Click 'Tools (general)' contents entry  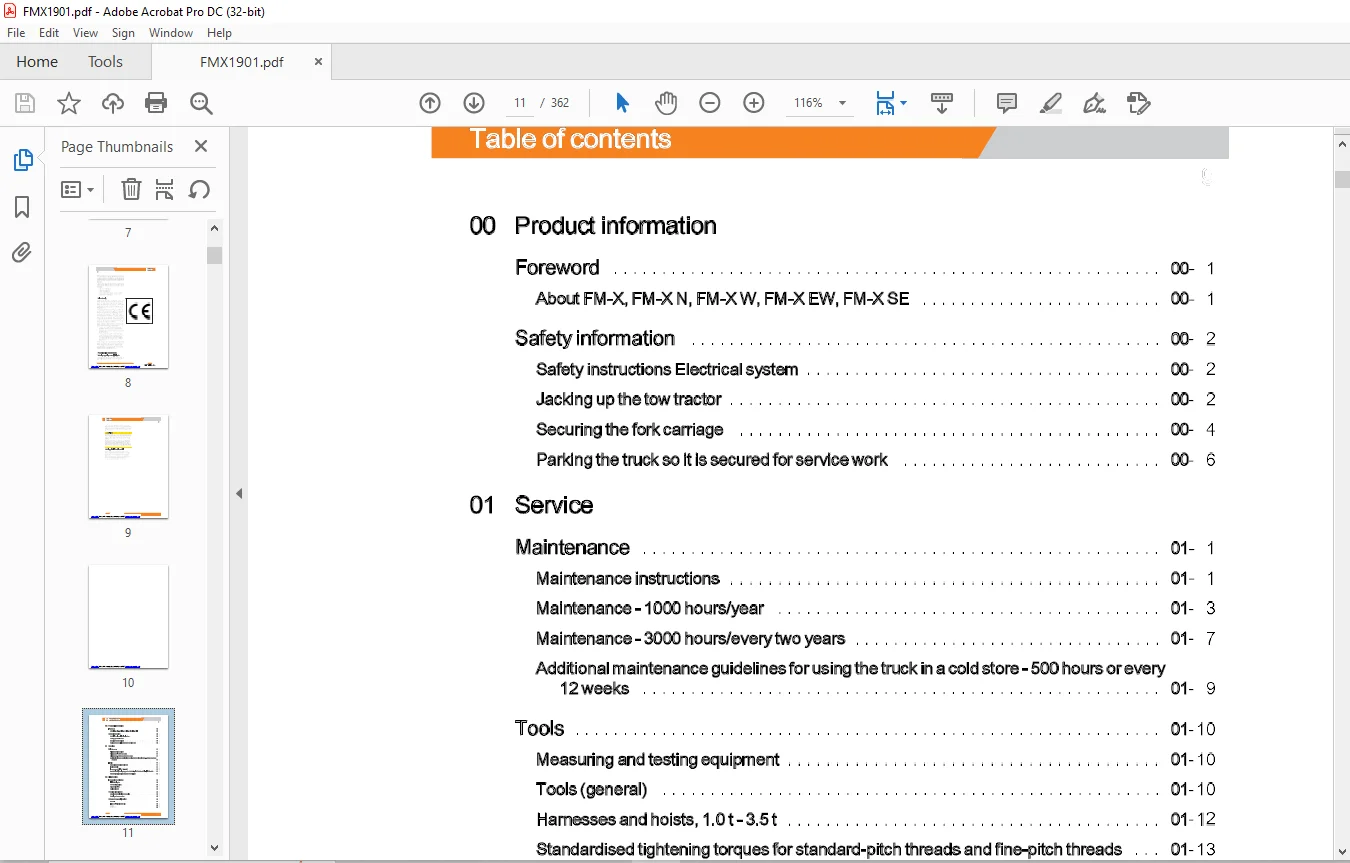coord(591,789)
